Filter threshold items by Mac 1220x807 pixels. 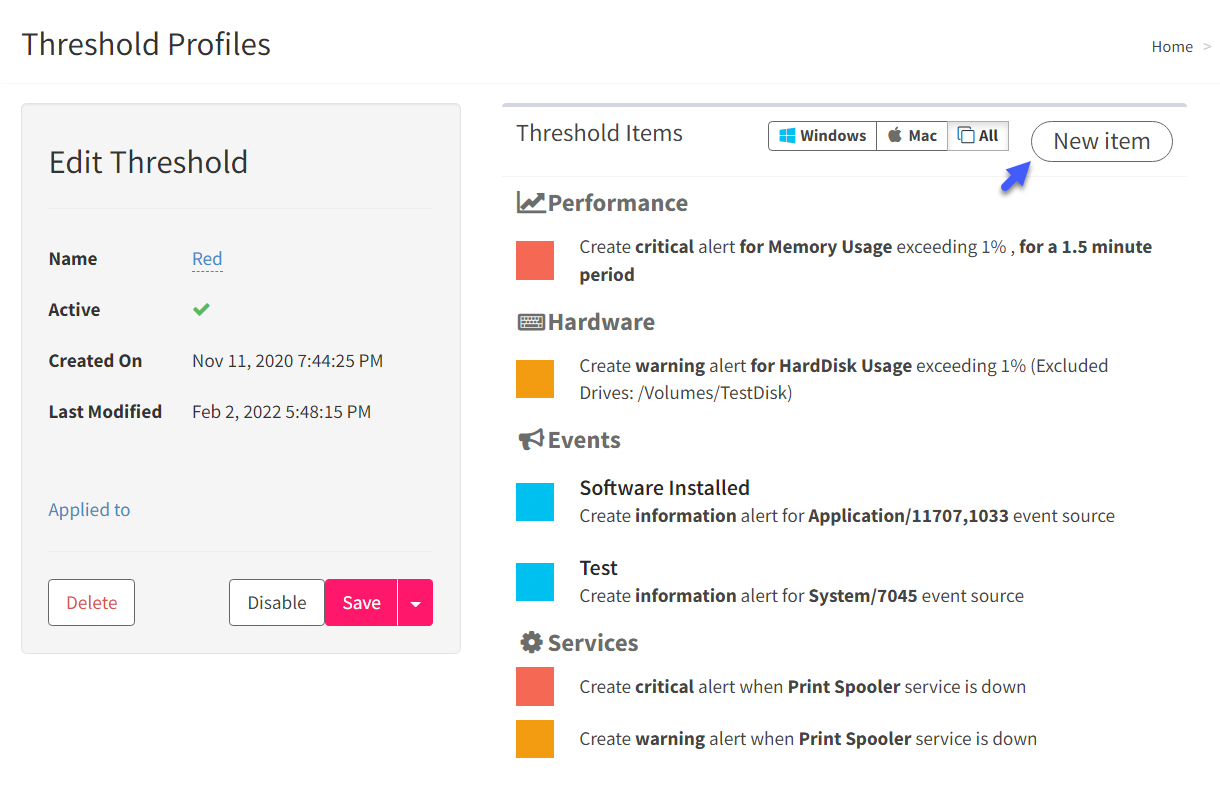pyautogui.click(x=912, y=136)
